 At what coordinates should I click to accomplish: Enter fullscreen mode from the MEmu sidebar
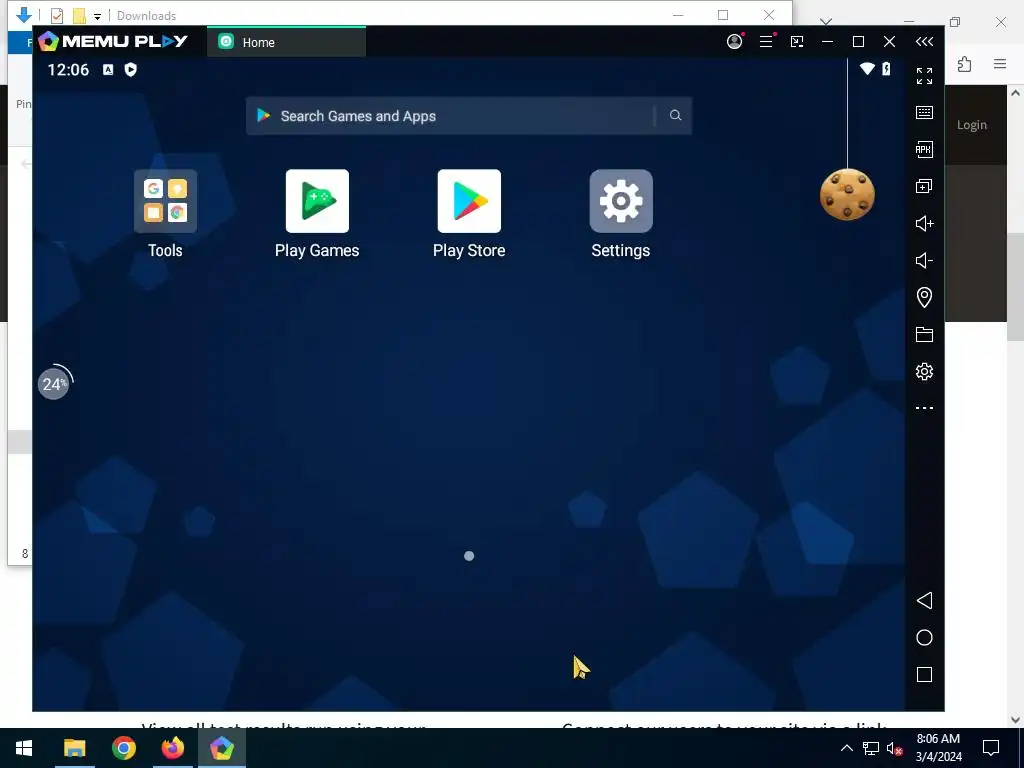[x=924, y=76]
